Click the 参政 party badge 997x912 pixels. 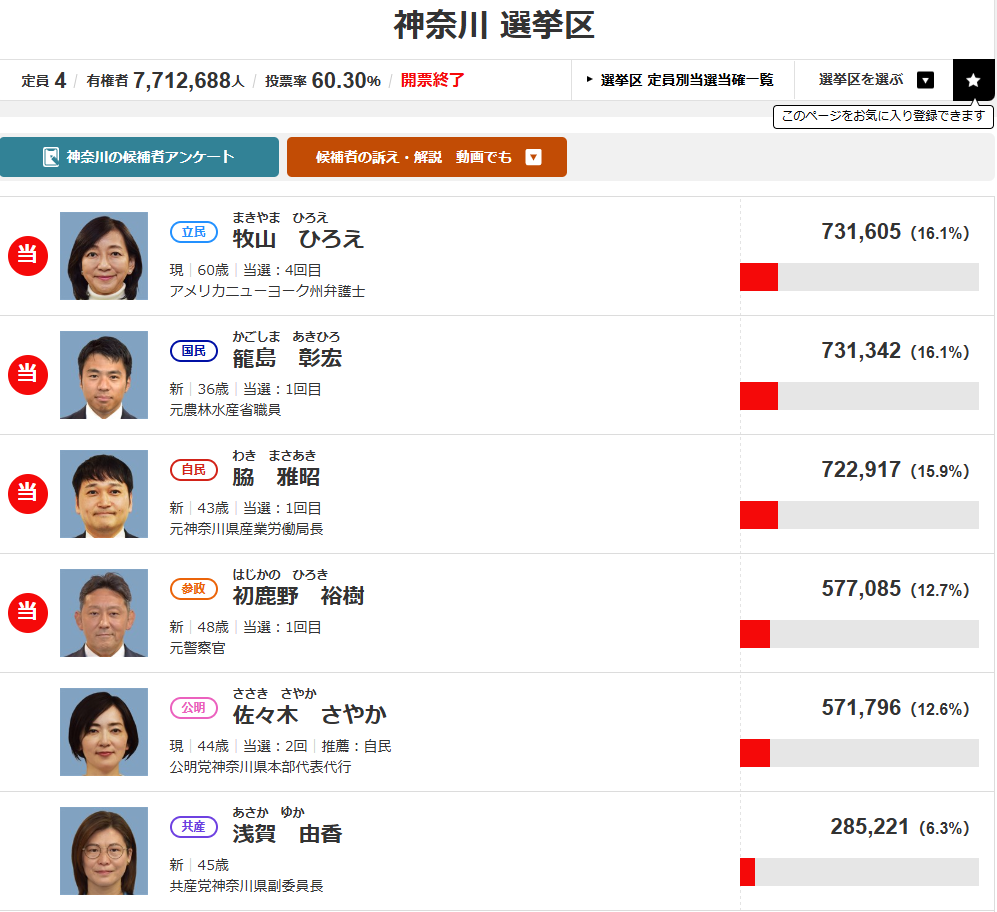point(193,589)
